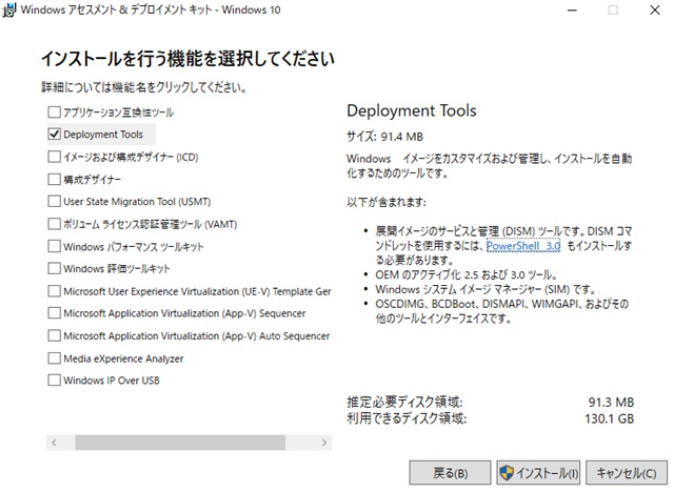The height and width of the screenshot is (493, 675).
Task: Uncheck the Deployment Tools checkbox
Action: pos(53,134)
